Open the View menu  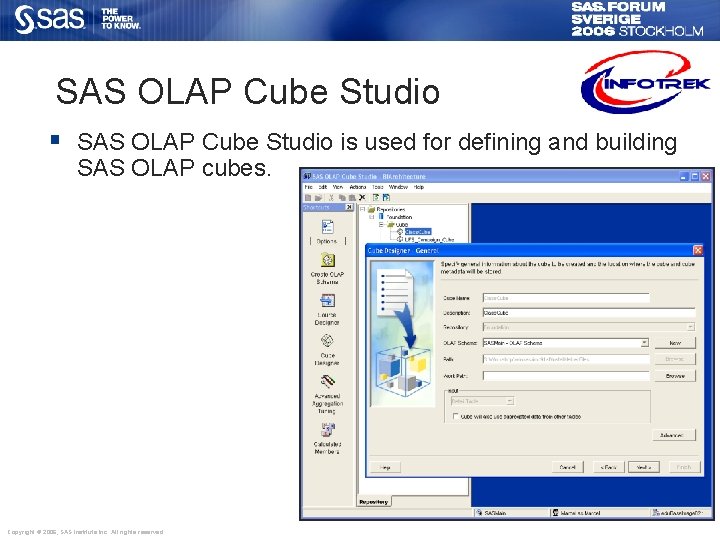click(x=338, y=187)
